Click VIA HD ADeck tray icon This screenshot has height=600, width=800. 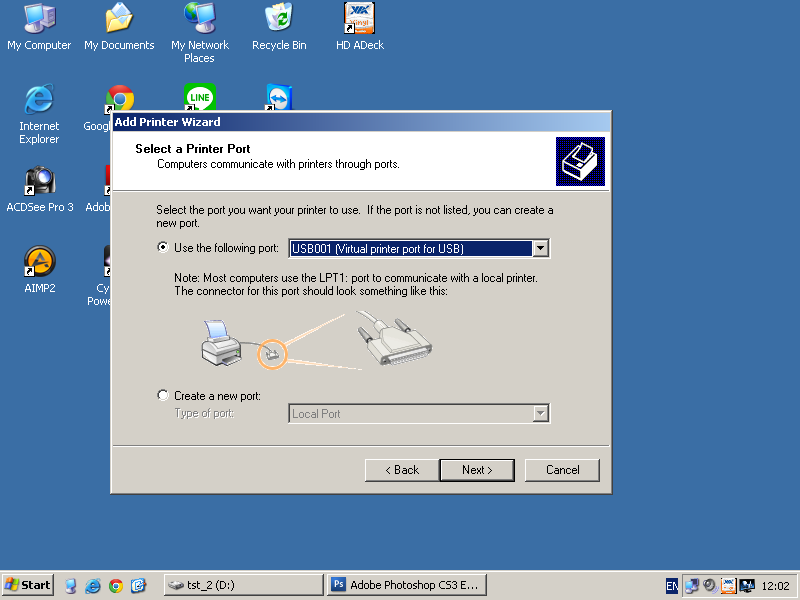point(728,585)
